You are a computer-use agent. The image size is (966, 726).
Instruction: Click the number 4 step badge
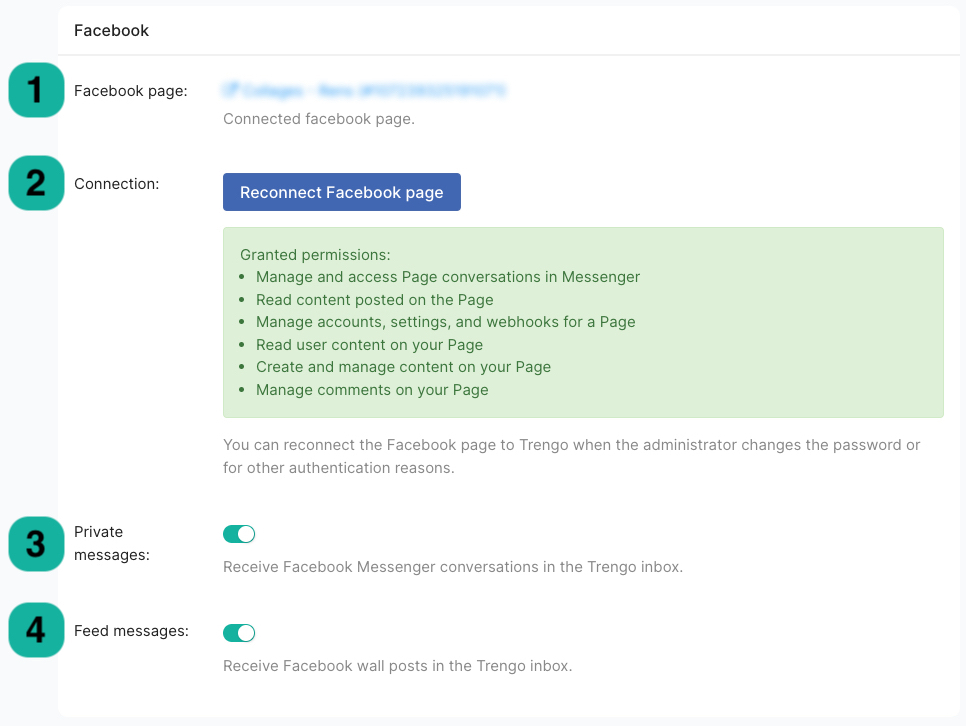point(36,631)
